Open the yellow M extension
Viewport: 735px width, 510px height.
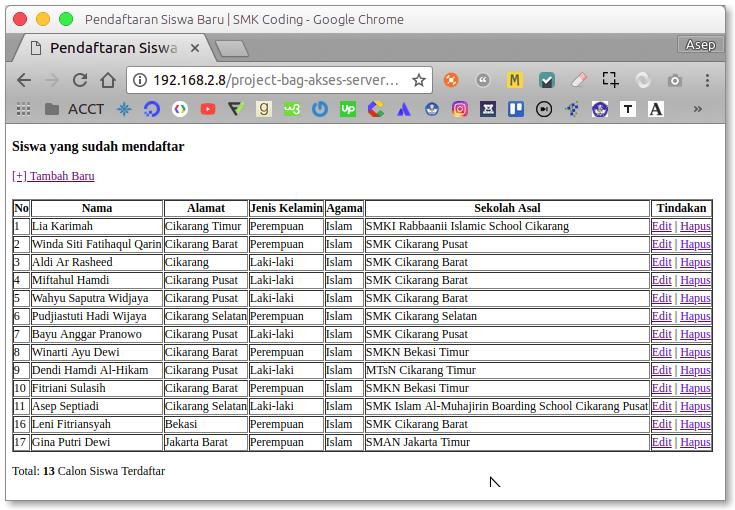coord(515,80)
